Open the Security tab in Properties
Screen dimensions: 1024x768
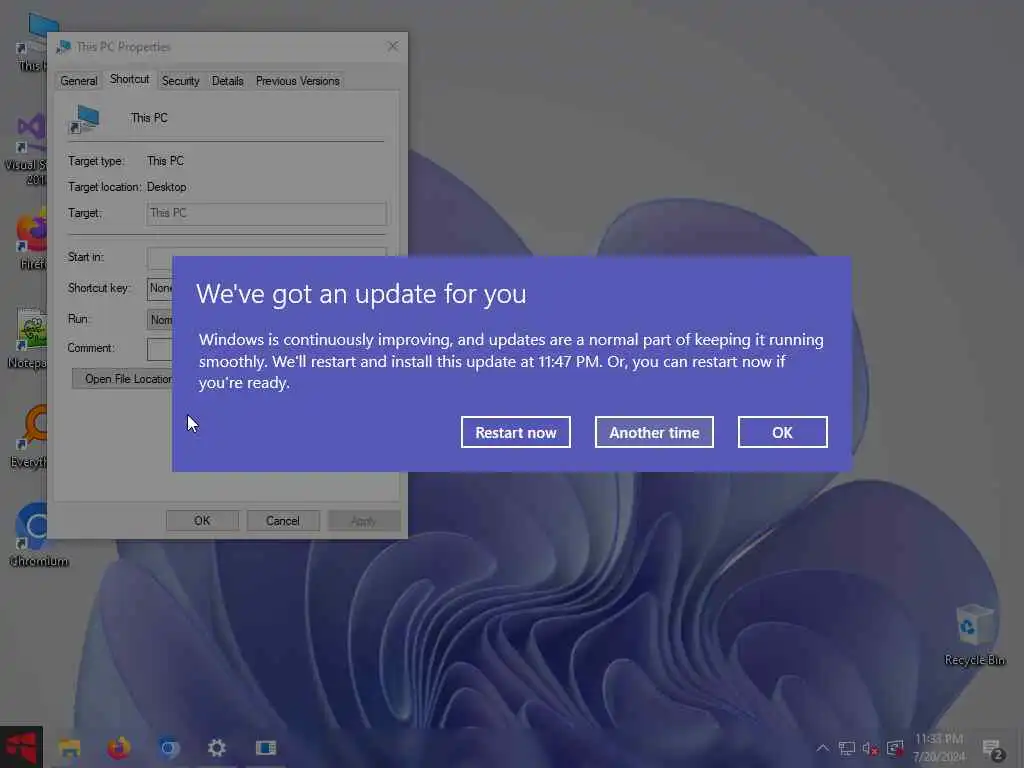[180, 81]
